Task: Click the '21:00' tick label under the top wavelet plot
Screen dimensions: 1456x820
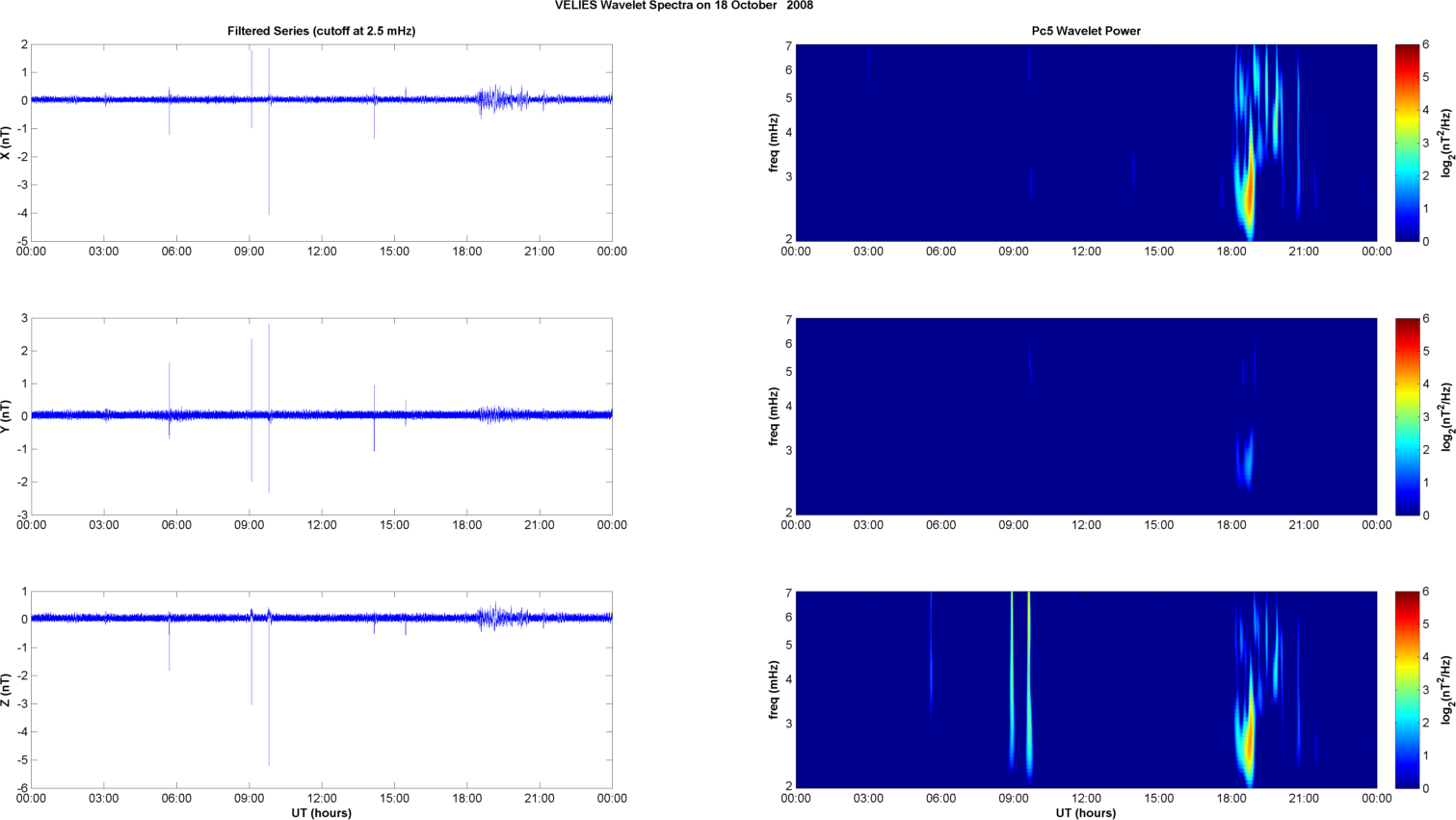Action: [x=1304, y=251]
